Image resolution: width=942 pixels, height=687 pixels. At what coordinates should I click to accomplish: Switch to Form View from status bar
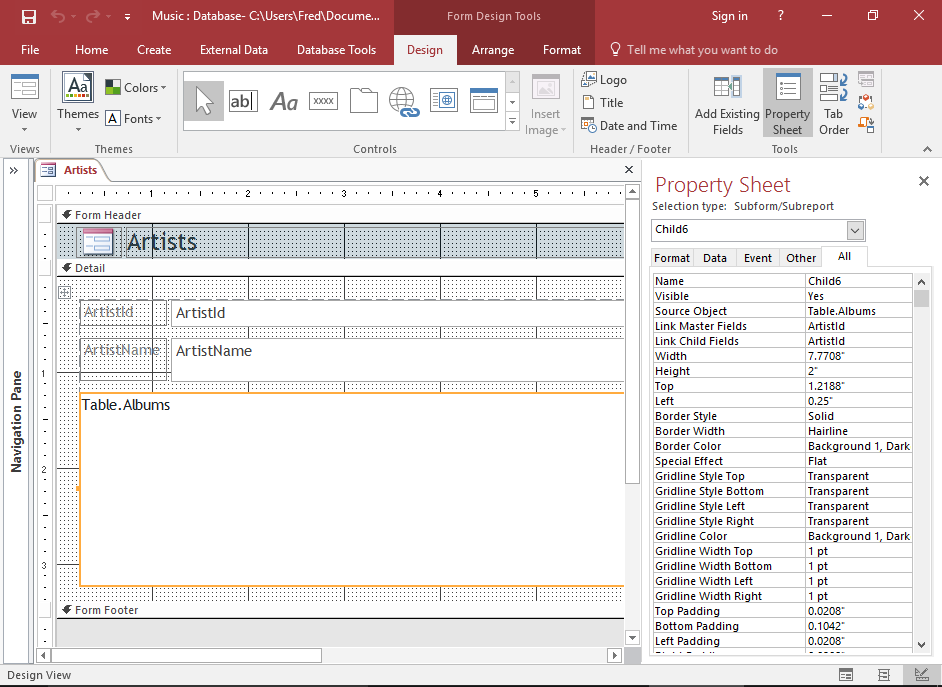(x=846, y=675)
